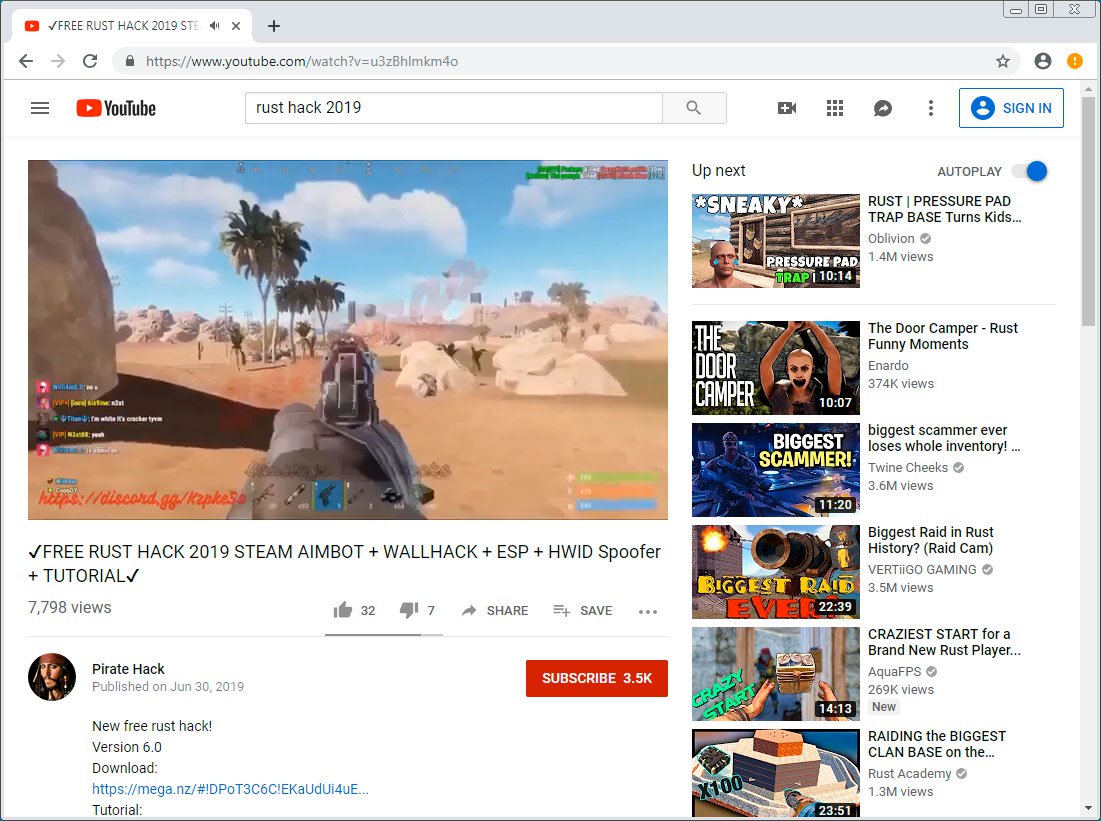Viewport: 1101px width, 821px height.
Task: Click into the search field containing rust hack 2019
Action: [454, 108]
